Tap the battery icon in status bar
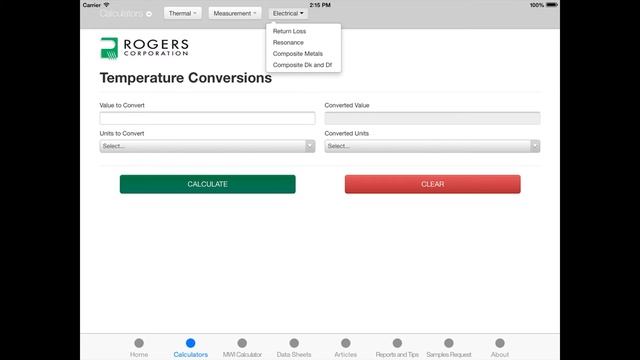Viewport: 640px width, 360px height. coord(552,5)
